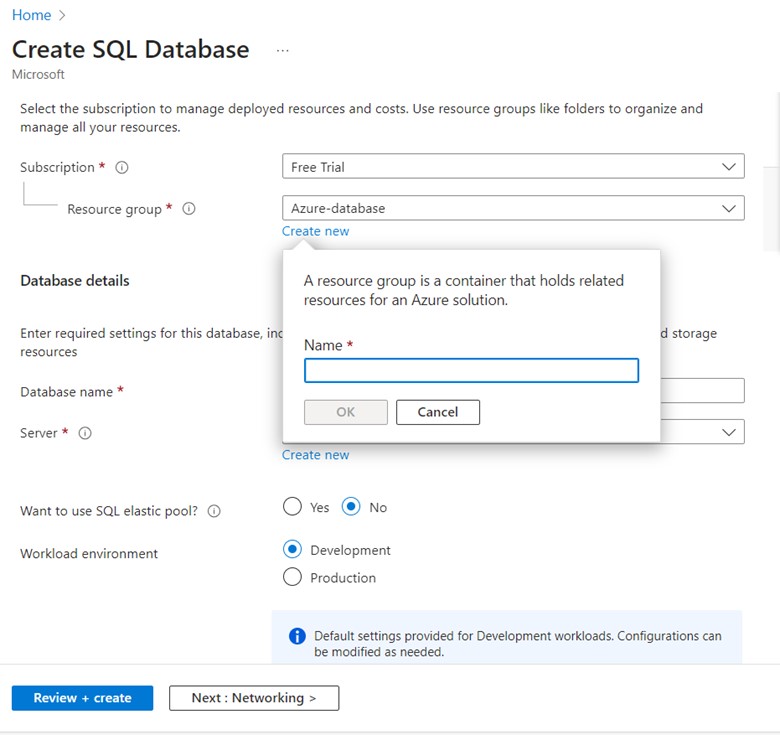Image resolution: width=780 pixels, height=735 pixels.
Task: Click the info icon in the Development banner
Action: tap(297, 636)
